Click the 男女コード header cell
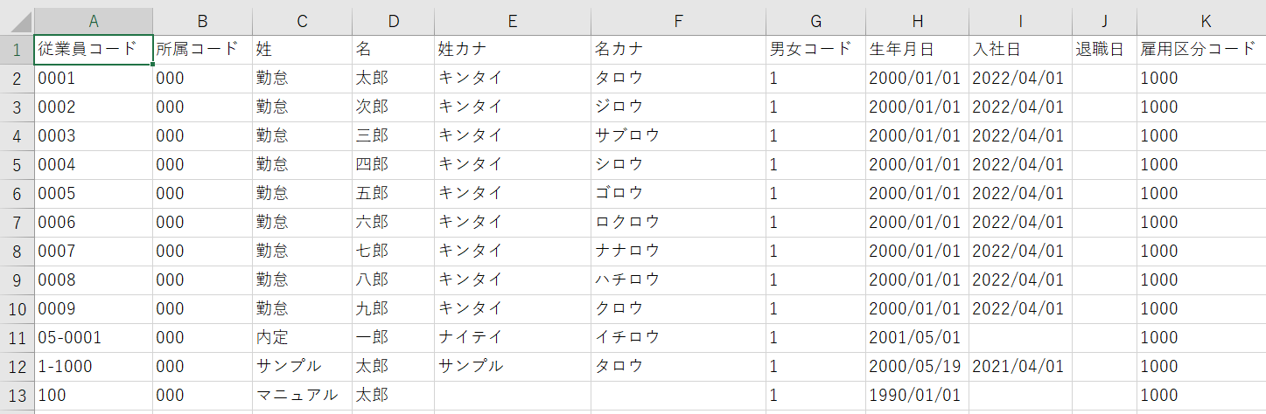Viewport: 1266px width, 414px height. [x=815, y=50]
